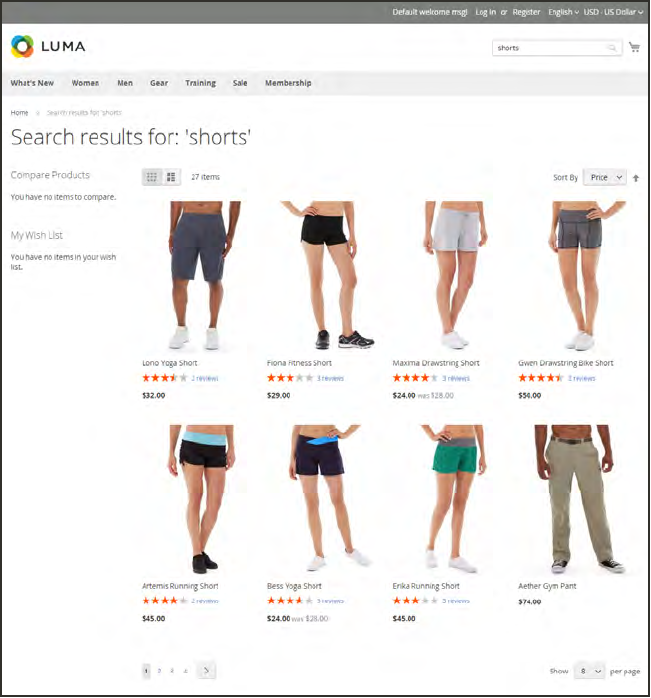Switch to list view mode
The height and width of the screenshot is (698, 651).
coord(171,177)
